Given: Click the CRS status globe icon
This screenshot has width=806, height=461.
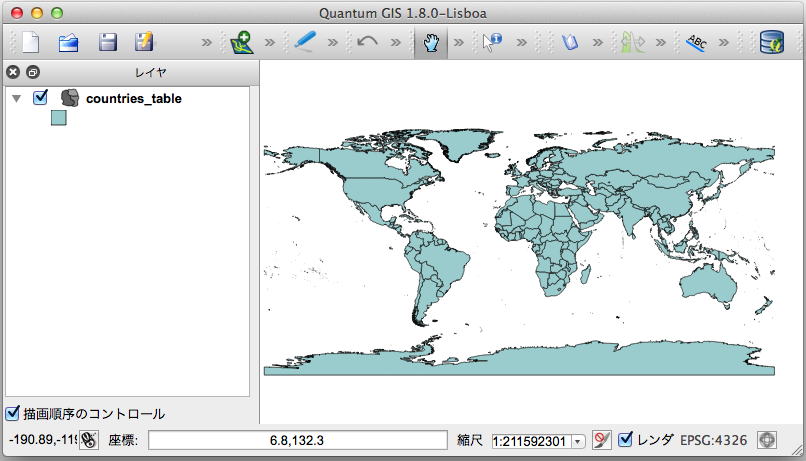Looking at the screenshot, I should point(766,440).
